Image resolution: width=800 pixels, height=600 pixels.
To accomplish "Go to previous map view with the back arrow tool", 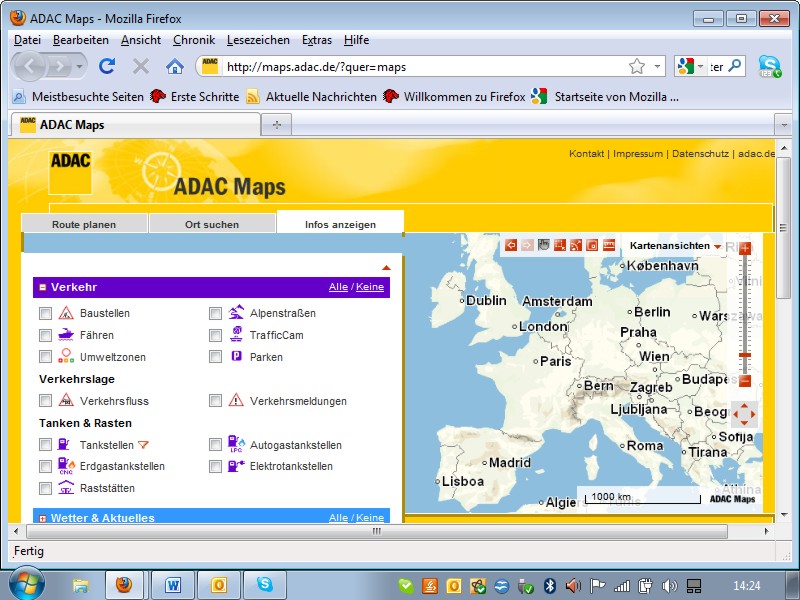I will click(x=511, y=245).
